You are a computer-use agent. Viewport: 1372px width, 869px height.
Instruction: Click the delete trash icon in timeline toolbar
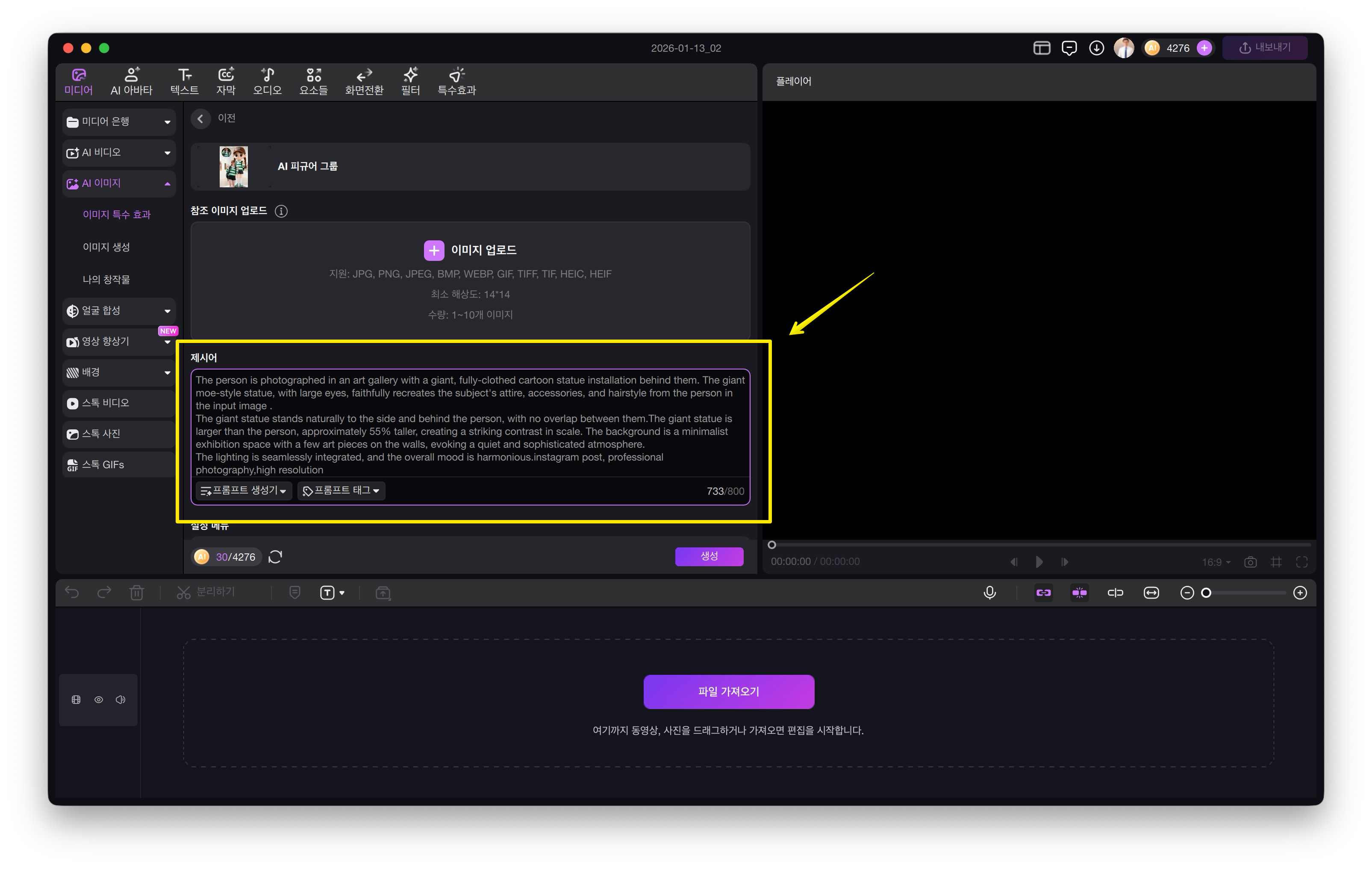point(137,592)
